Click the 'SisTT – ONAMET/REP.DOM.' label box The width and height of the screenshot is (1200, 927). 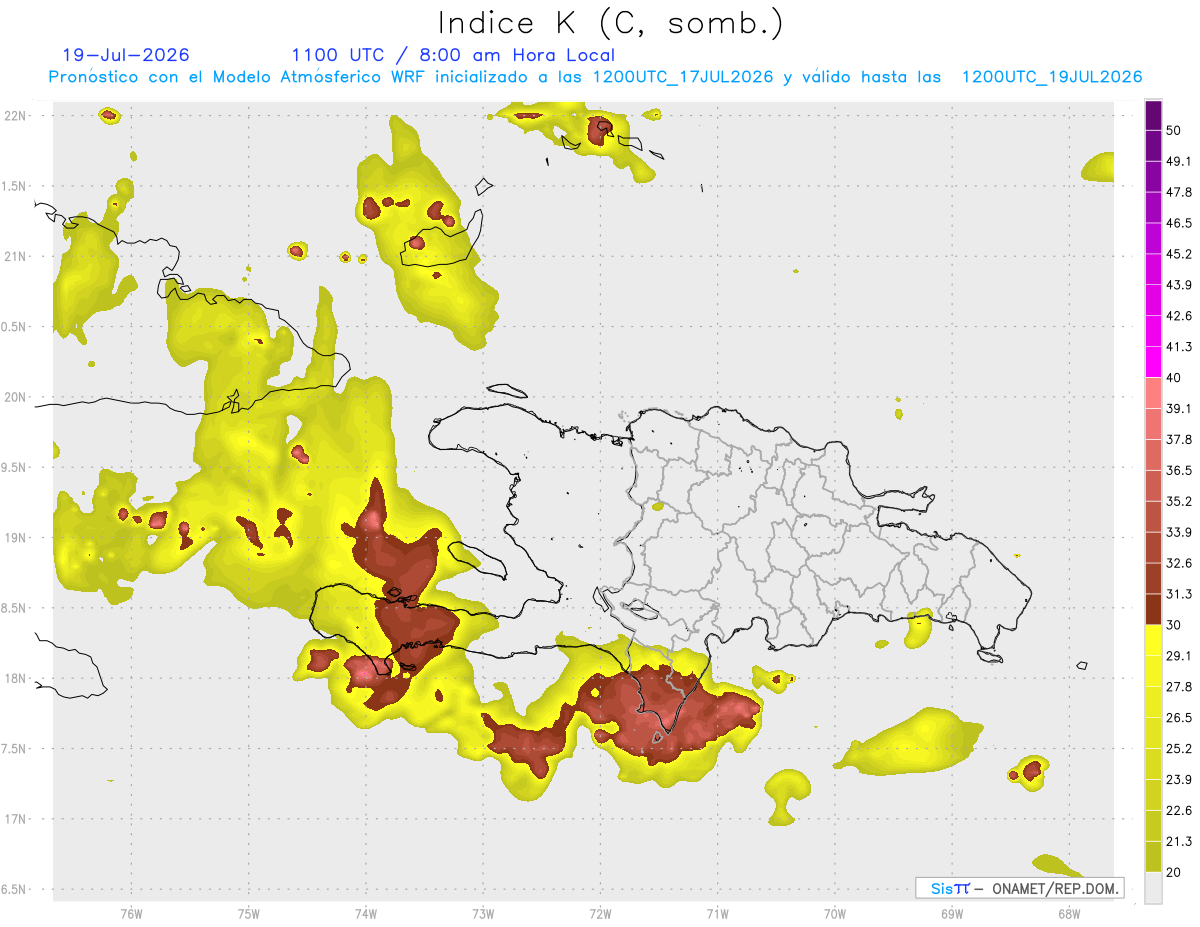pos(1019,888)
